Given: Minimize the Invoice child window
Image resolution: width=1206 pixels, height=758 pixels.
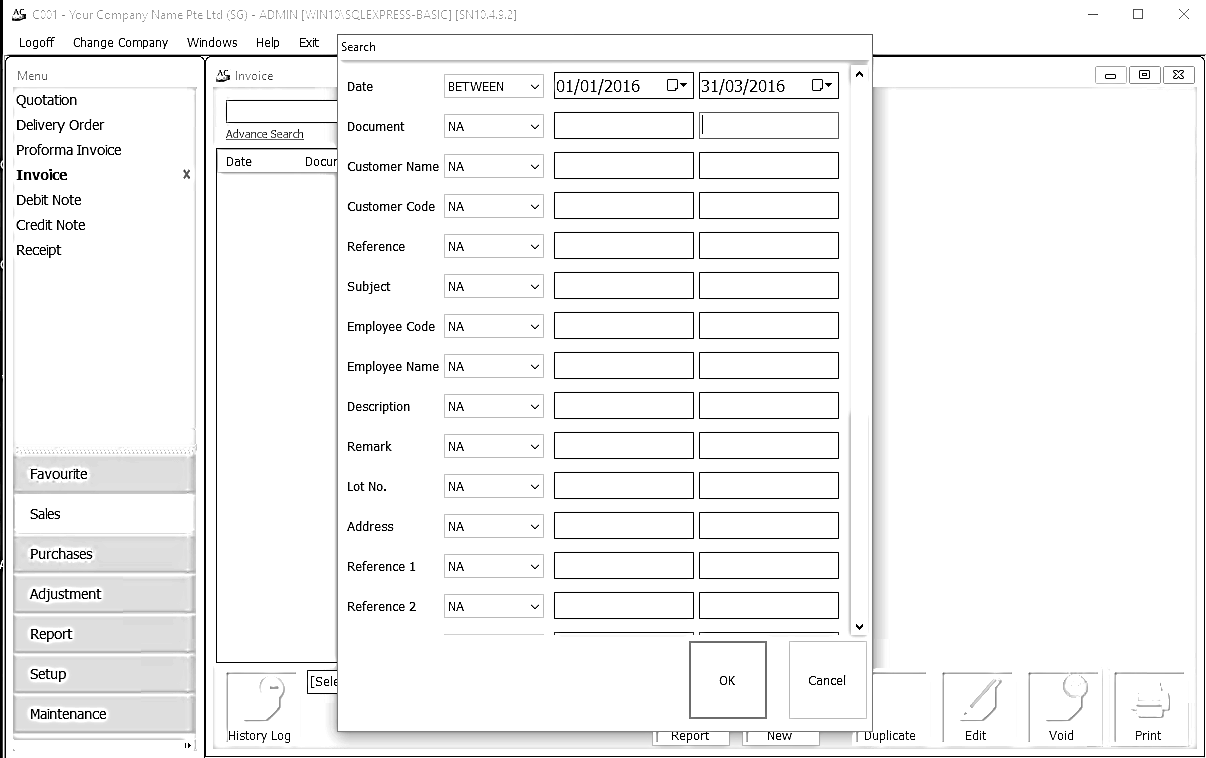Looking at the screenshot, I should point(1110,75).
